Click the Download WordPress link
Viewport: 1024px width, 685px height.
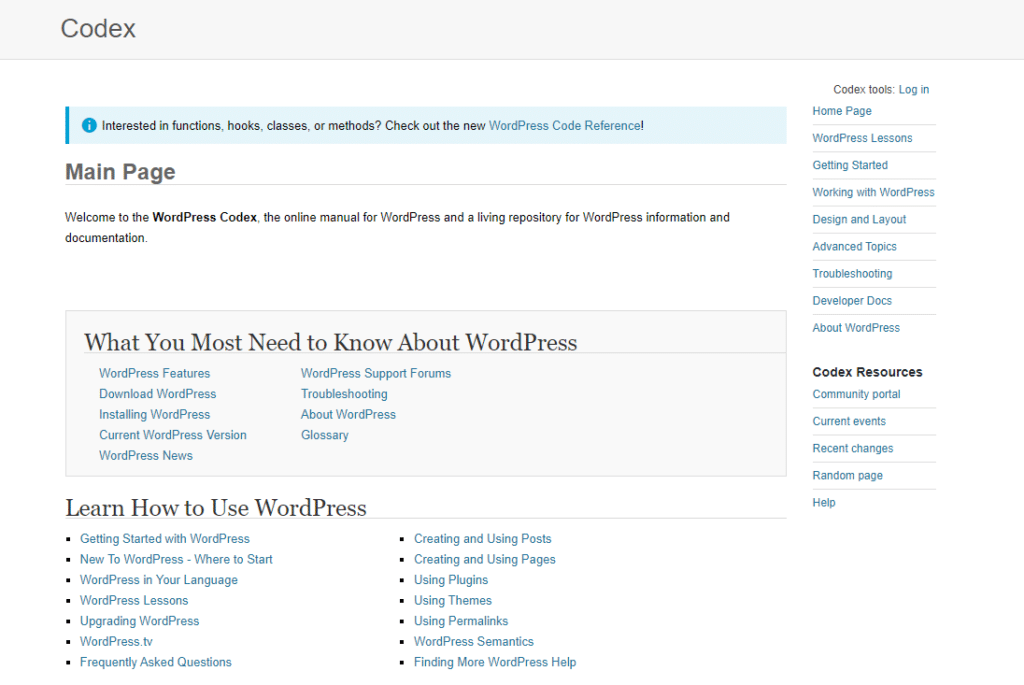pyautogui.click(x=157, y=394)
